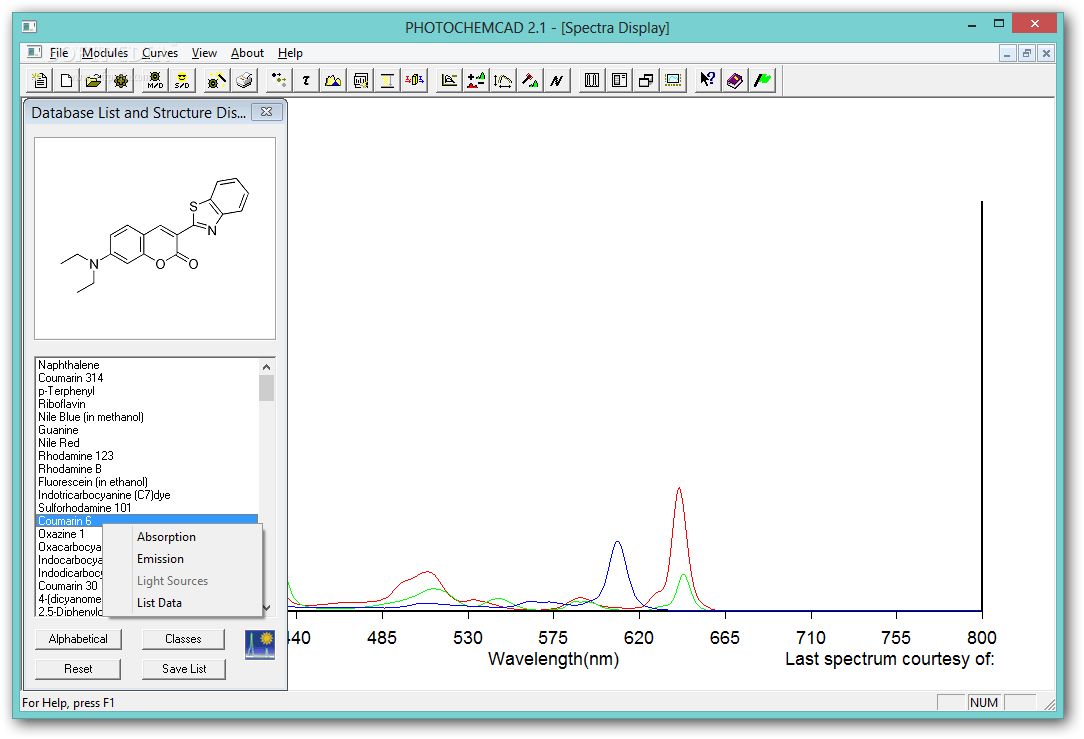Click the blank page toolbar icon
This screenshot has height=739, width=1084.
66,80
